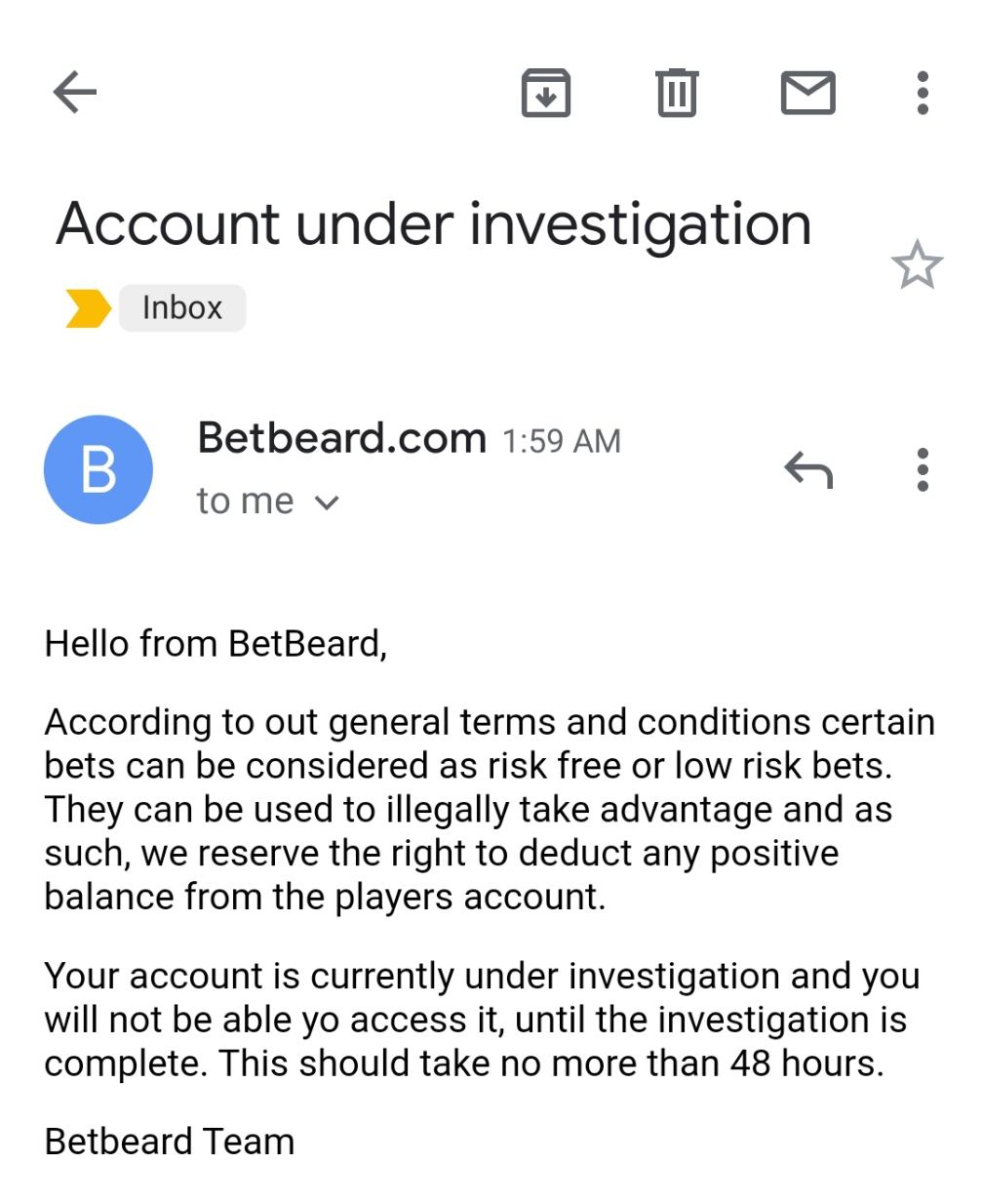Expand recipient details chevron
The image size is (983, 1204).
(x=328, y=502)
